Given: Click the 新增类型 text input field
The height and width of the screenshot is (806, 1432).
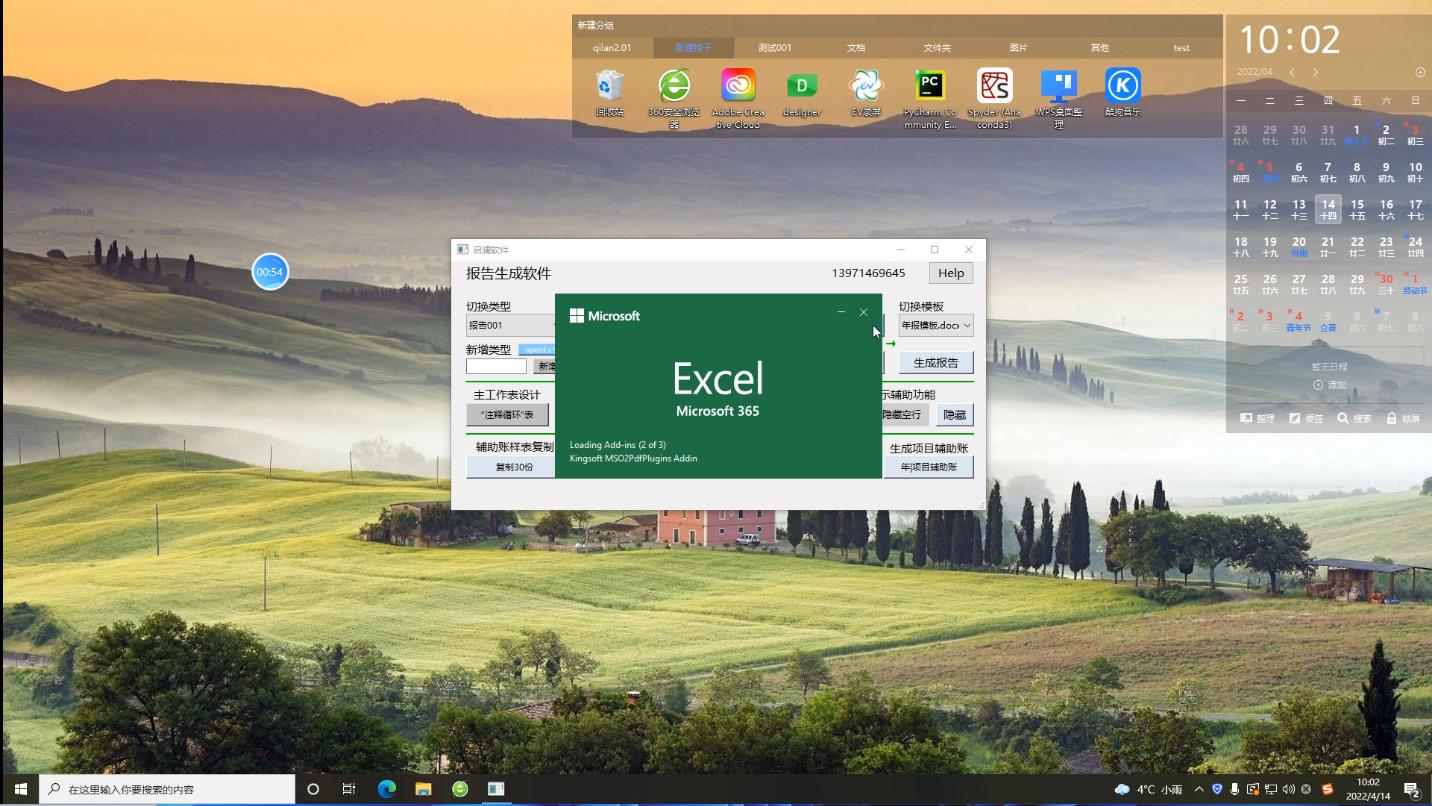Looking at the screenshot, I should click(496, 366).
